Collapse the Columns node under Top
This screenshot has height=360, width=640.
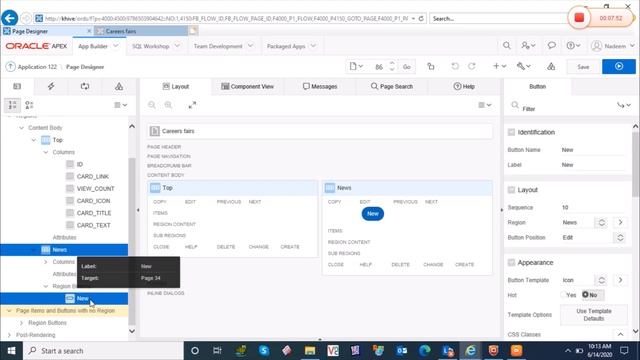[x=46, y=152]
